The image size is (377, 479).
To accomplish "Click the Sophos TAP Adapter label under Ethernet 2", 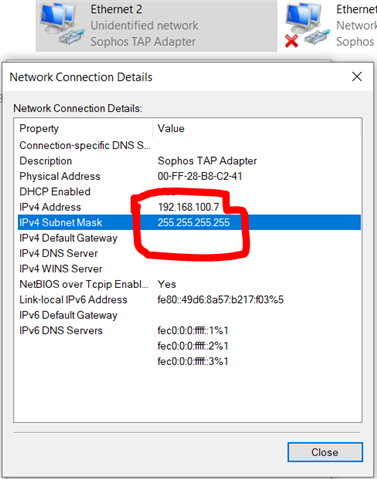I will click(x=143, y=42).
